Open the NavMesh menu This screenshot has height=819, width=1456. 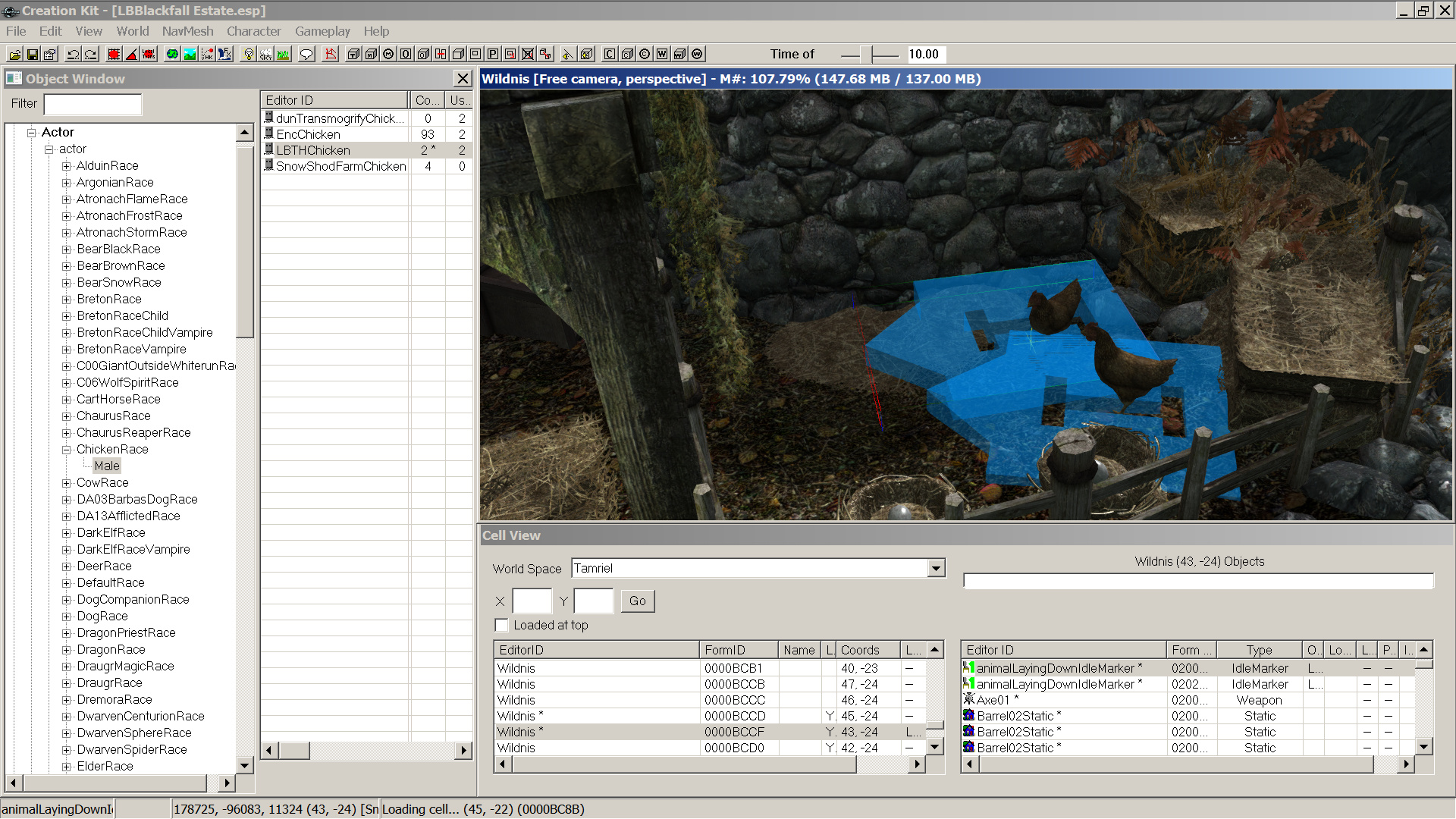click(187, 31)
